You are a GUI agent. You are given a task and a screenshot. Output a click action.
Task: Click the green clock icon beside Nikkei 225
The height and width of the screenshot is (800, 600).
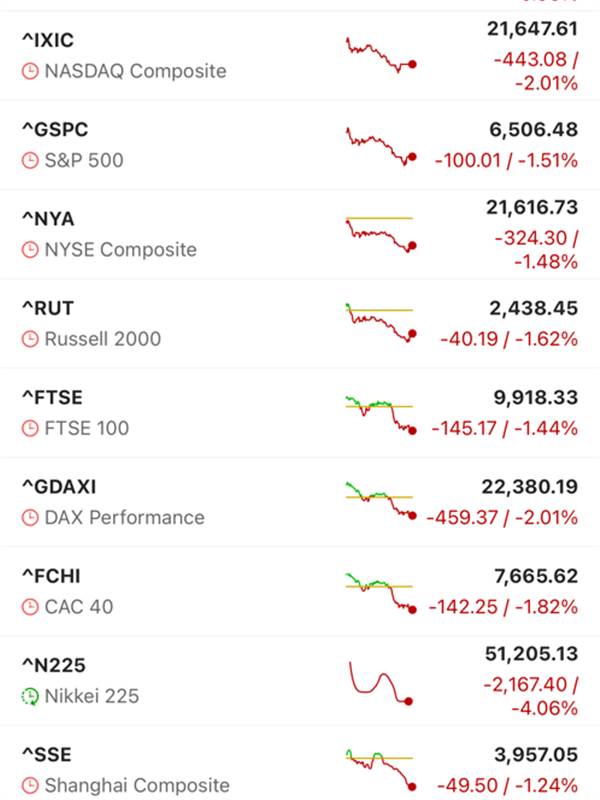[30, 696]
